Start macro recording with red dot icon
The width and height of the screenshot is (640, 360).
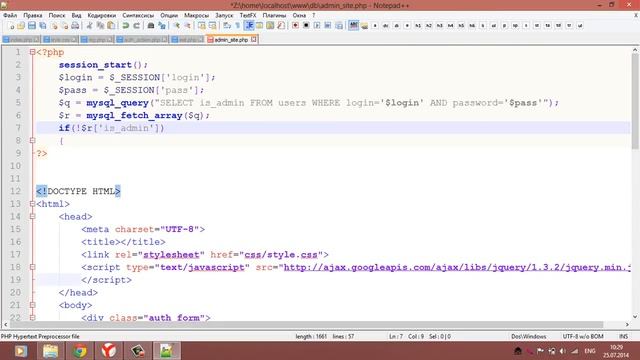point(295,26)
